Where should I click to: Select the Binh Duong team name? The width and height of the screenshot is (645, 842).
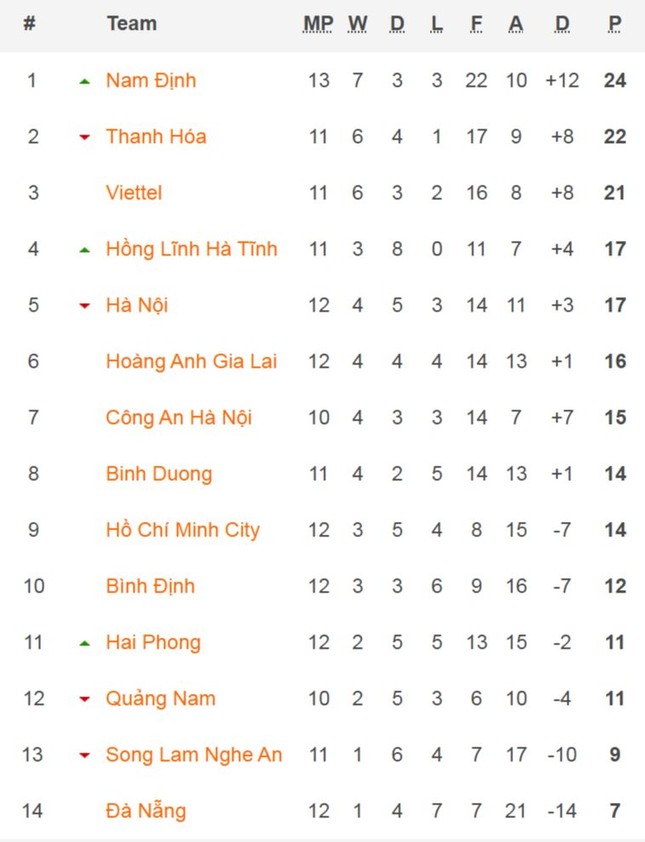click(x=159, y=474)
